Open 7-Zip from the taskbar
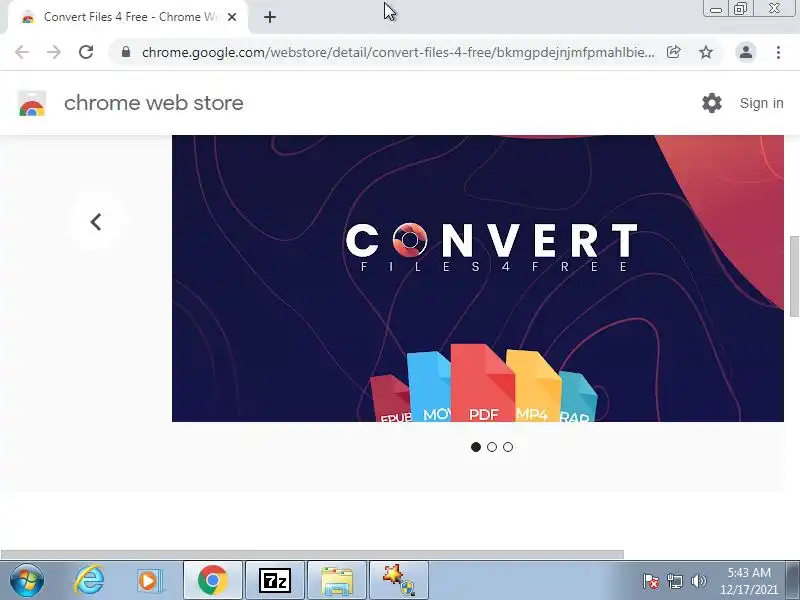 pyautogui.click(x=275, y=580)
